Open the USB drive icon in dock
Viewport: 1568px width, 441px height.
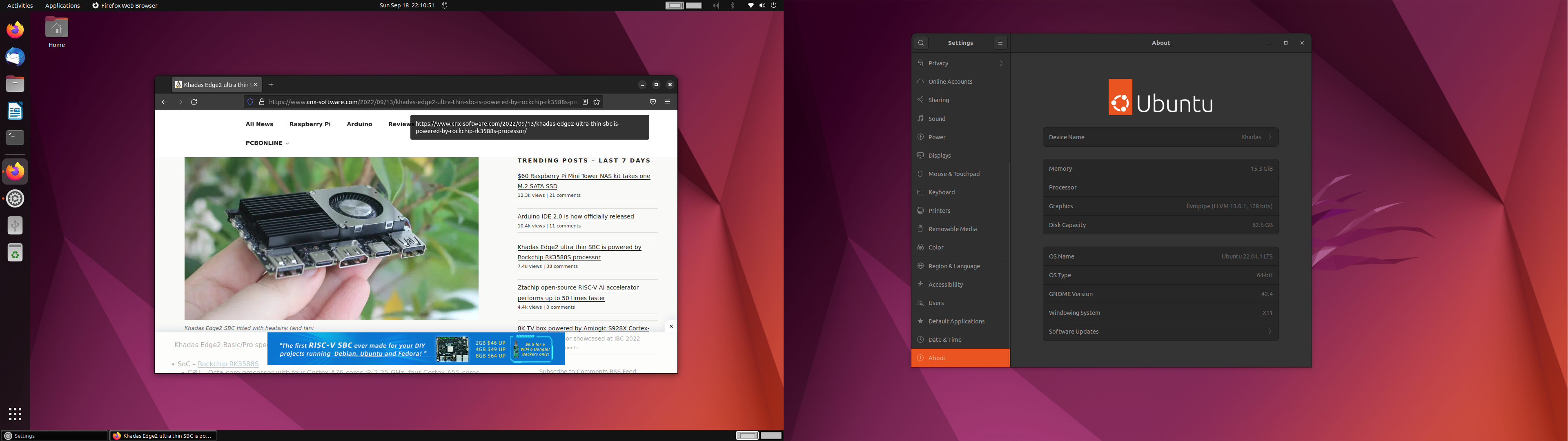pyautogui.click(x=15, y=225)
